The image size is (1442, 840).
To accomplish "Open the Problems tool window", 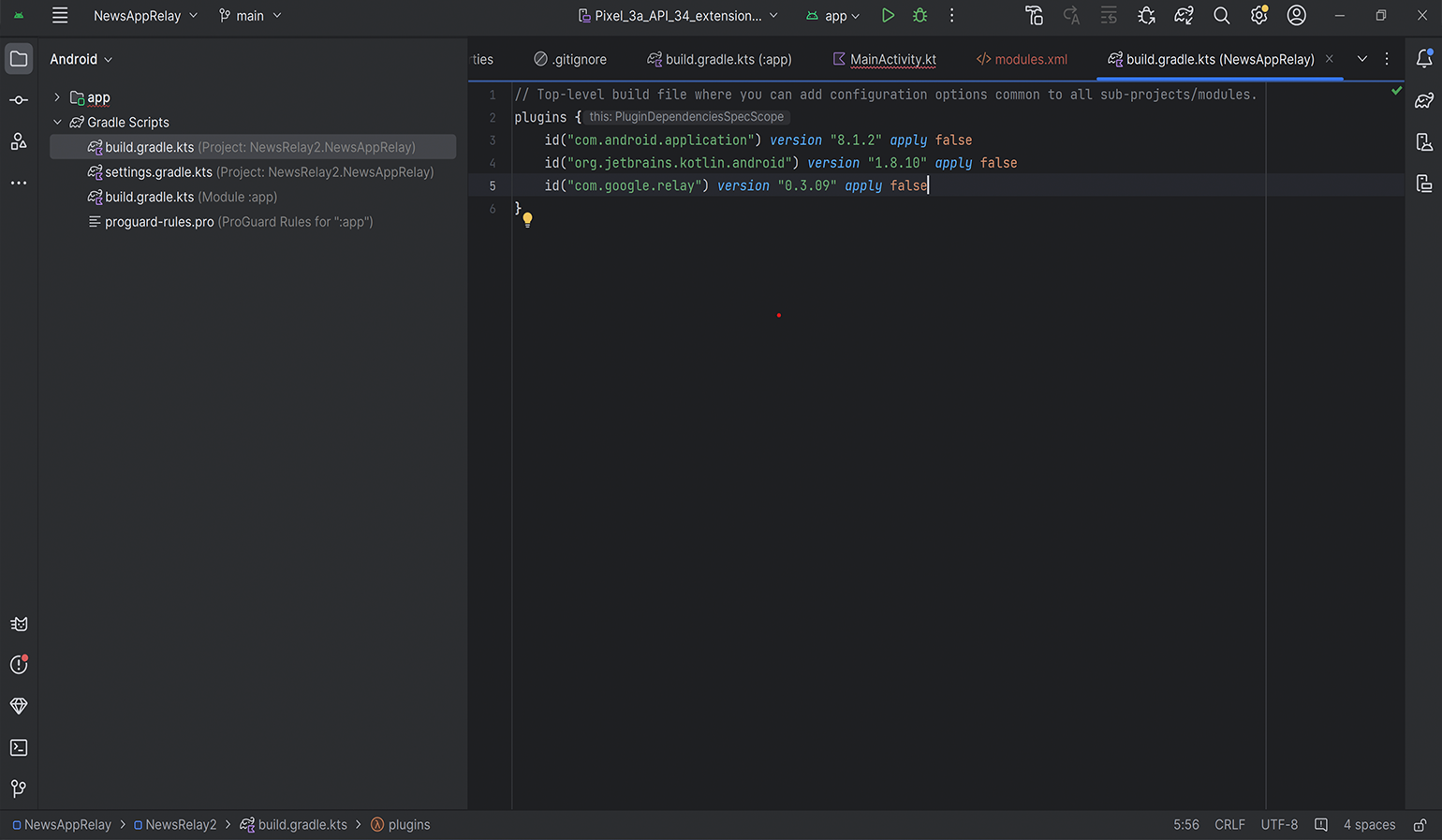I will 19,665.
